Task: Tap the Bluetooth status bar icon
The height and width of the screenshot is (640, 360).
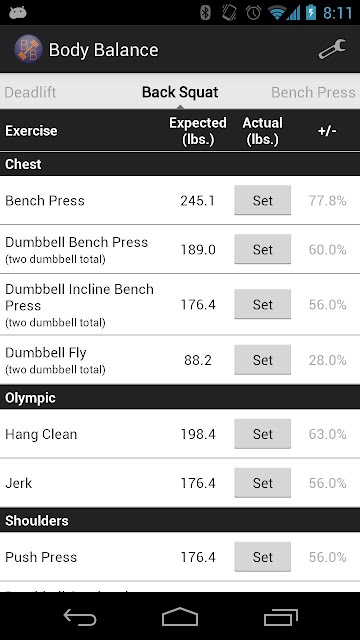Action: pos(205,13)
